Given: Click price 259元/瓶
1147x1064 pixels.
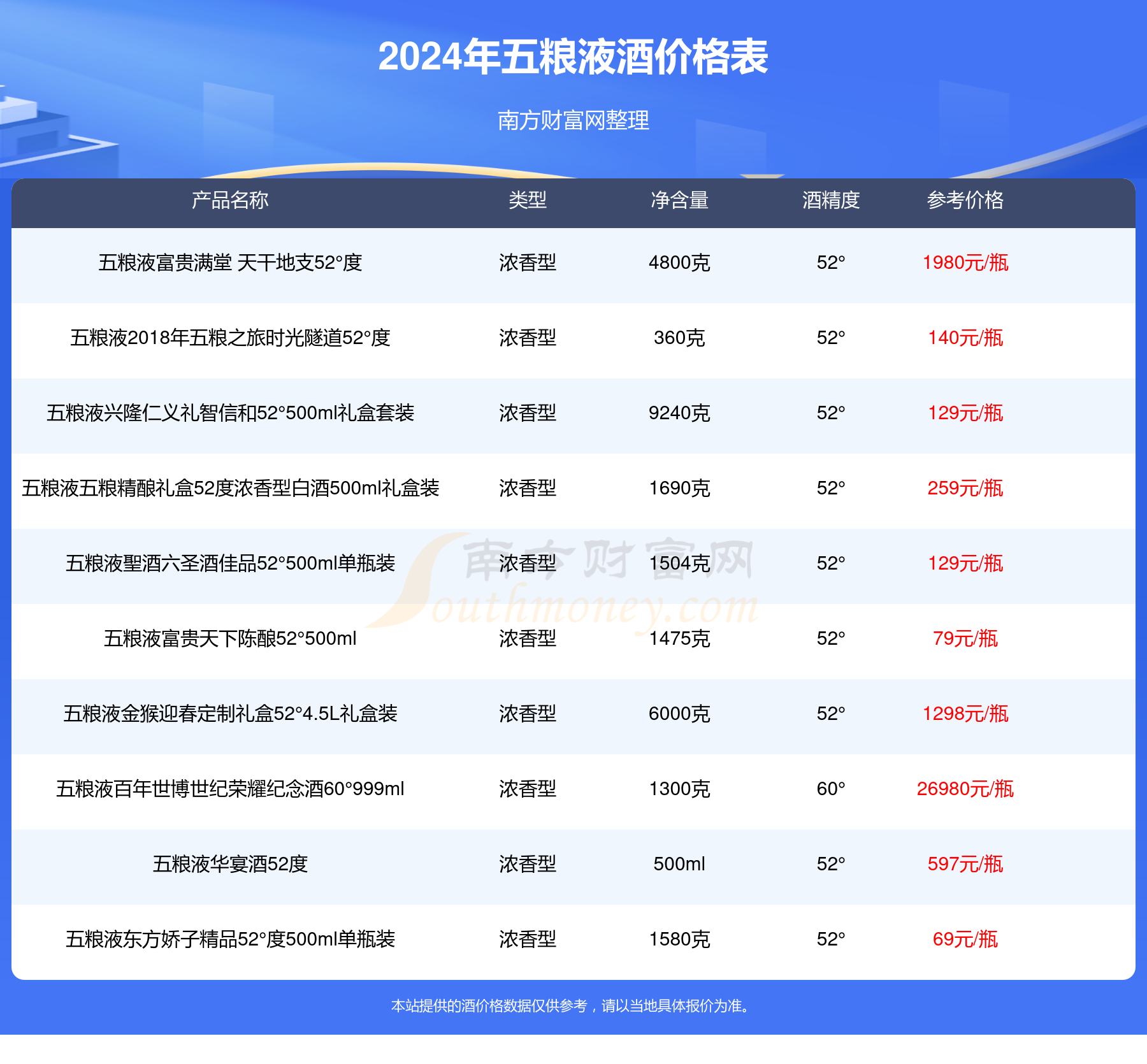Looking at the screenshot, I should pyautogui.click(x=965, y=488).
